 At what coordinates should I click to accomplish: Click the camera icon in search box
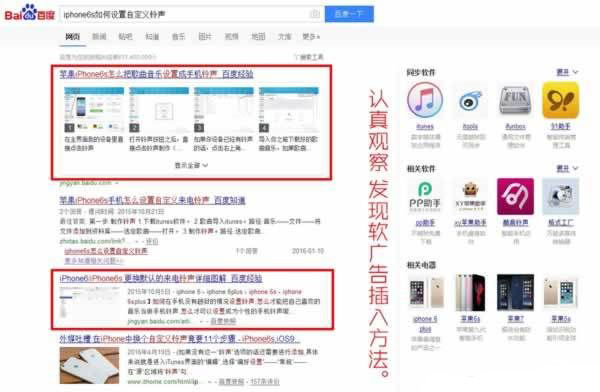coord(315,14)
